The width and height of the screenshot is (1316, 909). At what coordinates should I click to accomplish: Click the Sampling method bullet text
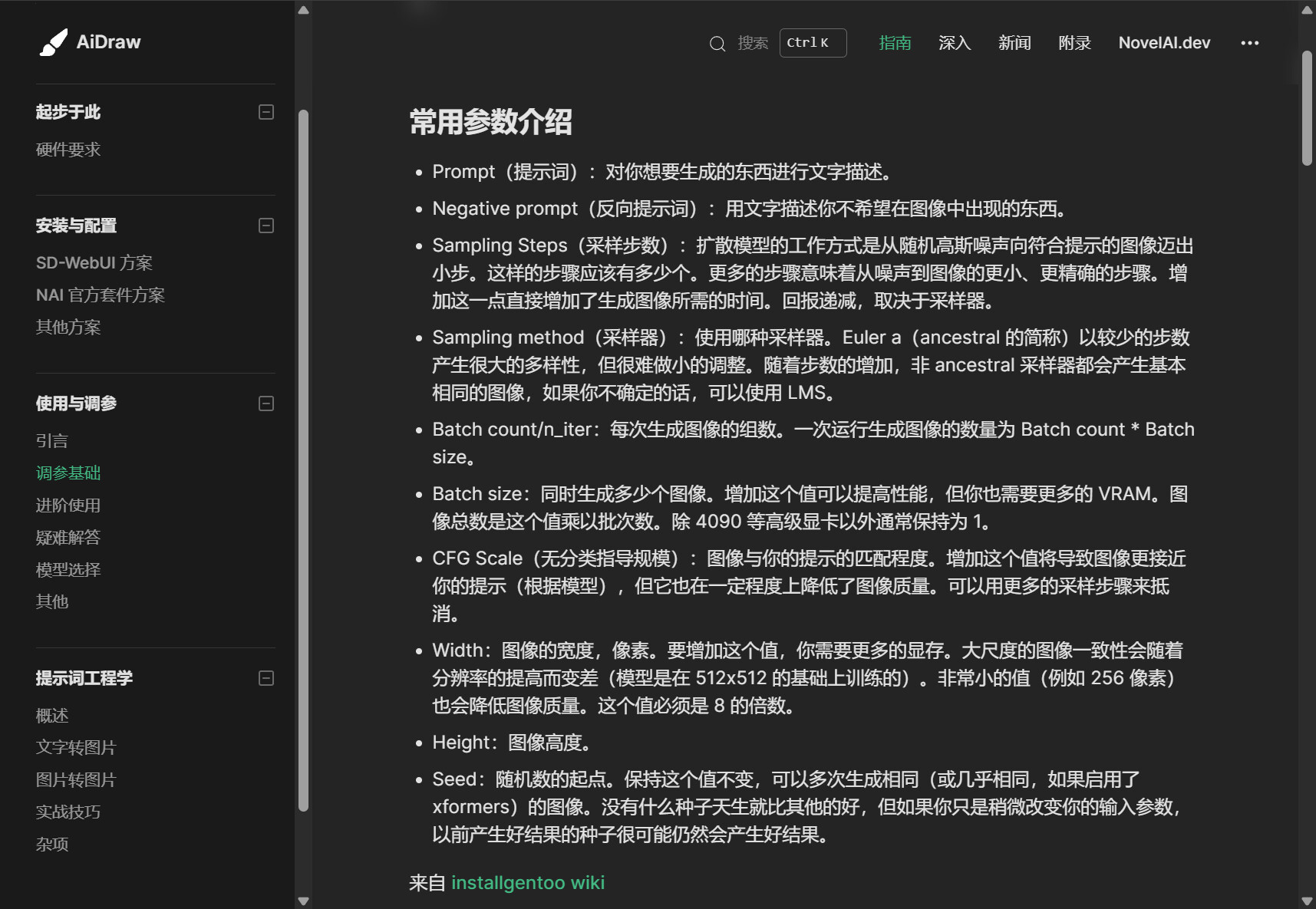(811, 365)
